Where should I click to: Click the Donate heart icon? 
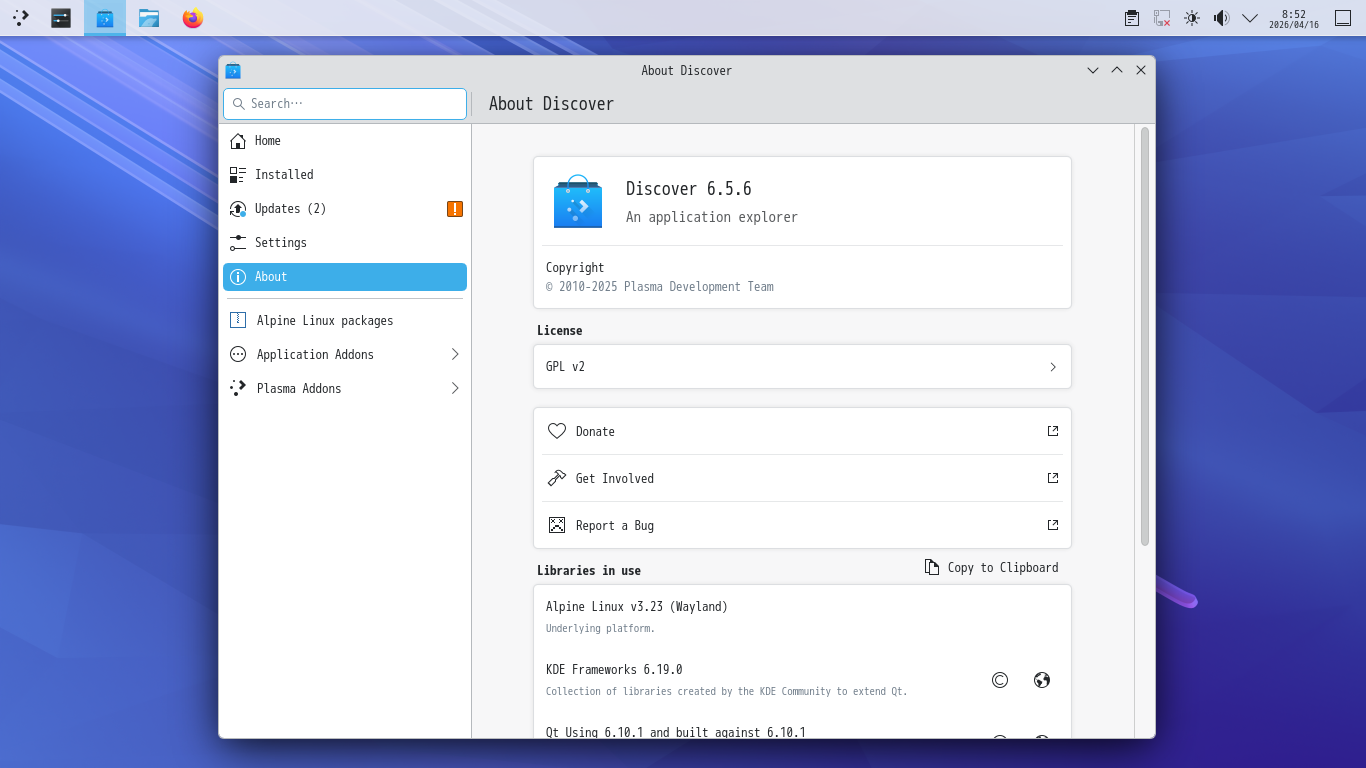point(557,431)
